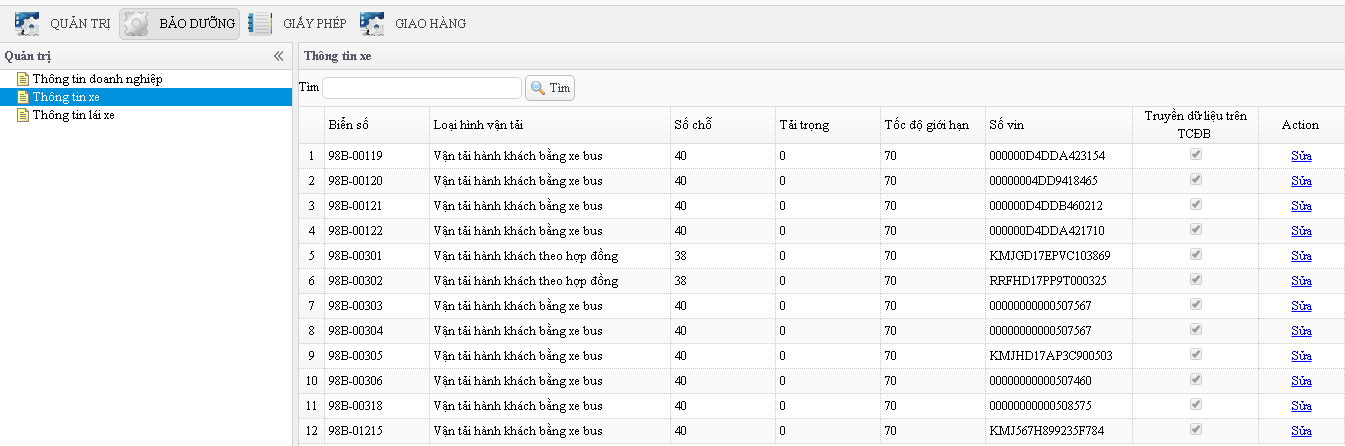Viewport: 1345px width, 446px height.
Task: Sort by the Biển số column header
Action: coord(348,125)
